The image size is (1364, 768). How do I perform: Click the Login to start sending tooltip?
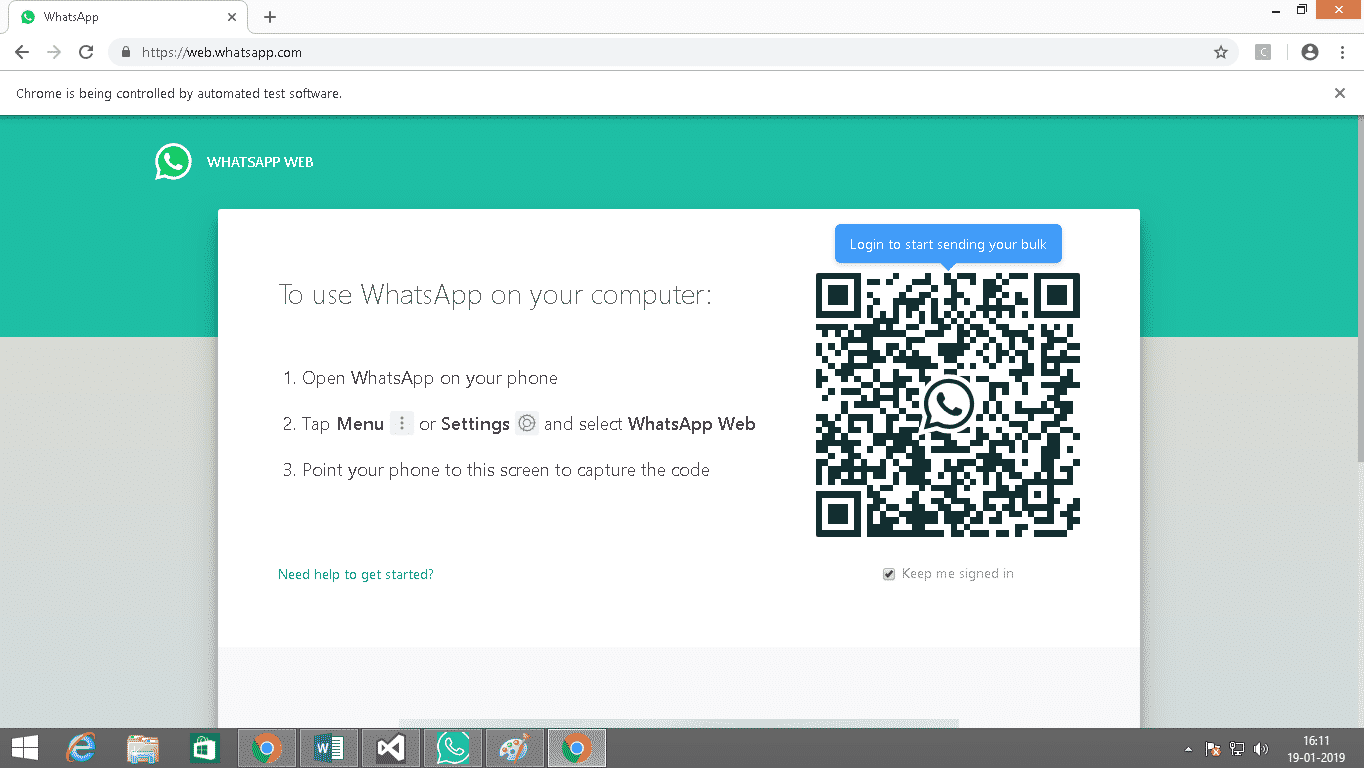click(948, 245)
